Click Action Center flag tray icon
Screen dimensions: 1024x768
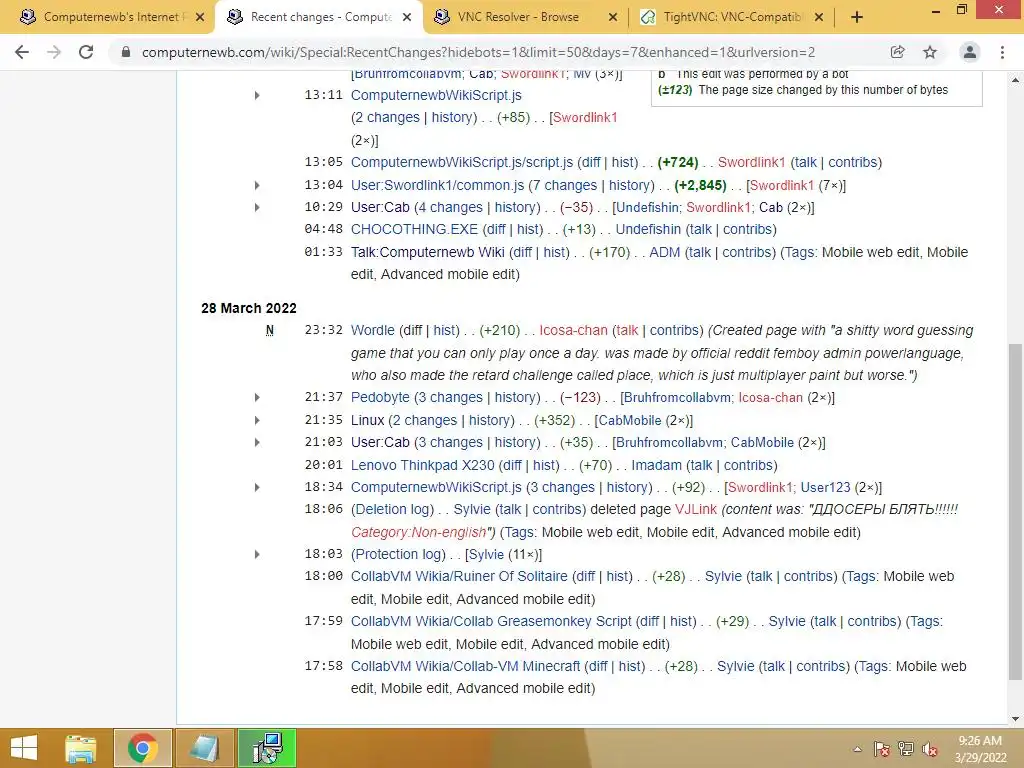click(881, 749)
